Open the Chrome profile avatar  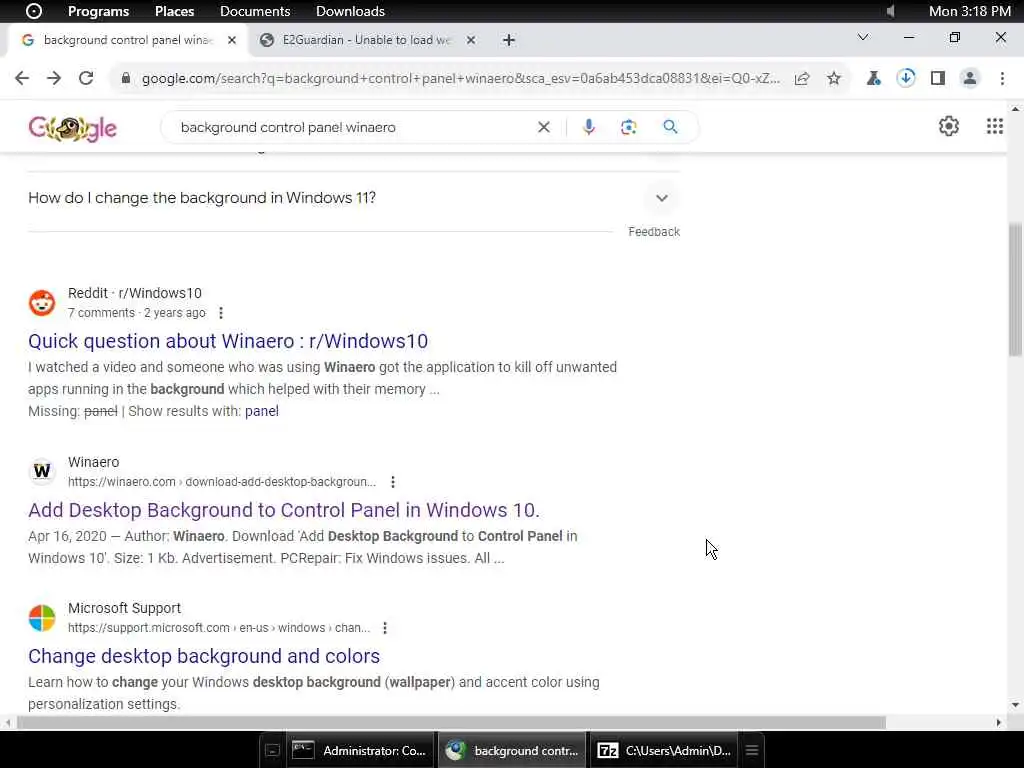[970, 78]
